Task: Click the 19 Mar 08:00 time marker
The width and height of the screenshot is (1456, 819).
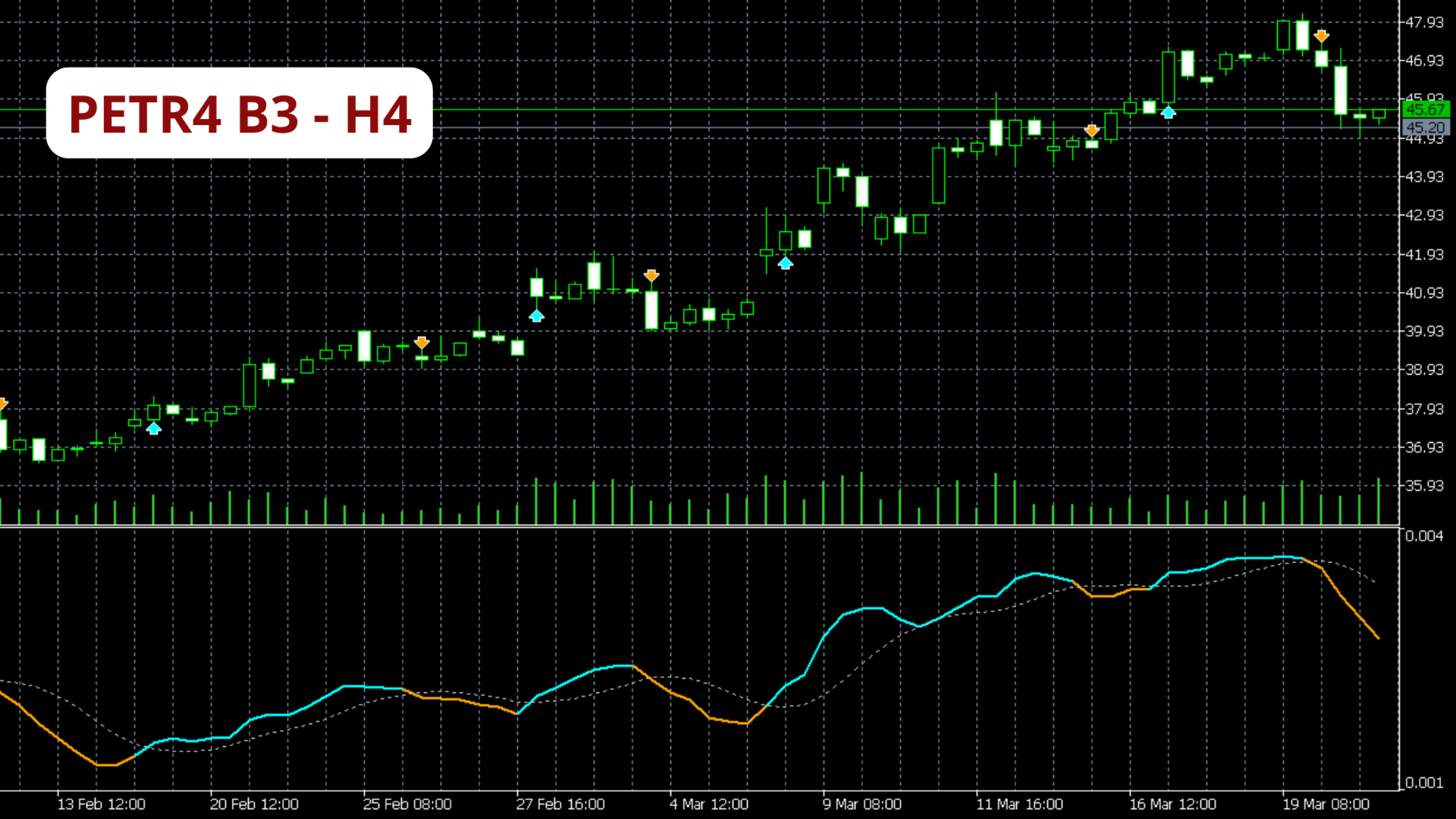Action: [x=1326, y=804]
